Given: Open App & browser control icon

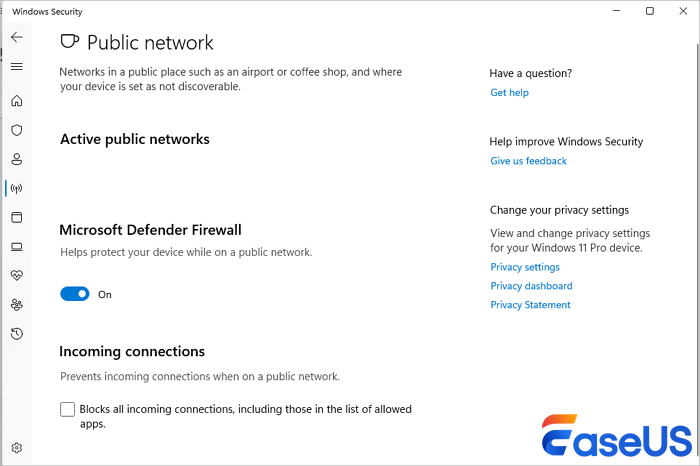Looking at the screenshot, I should 16,217.
